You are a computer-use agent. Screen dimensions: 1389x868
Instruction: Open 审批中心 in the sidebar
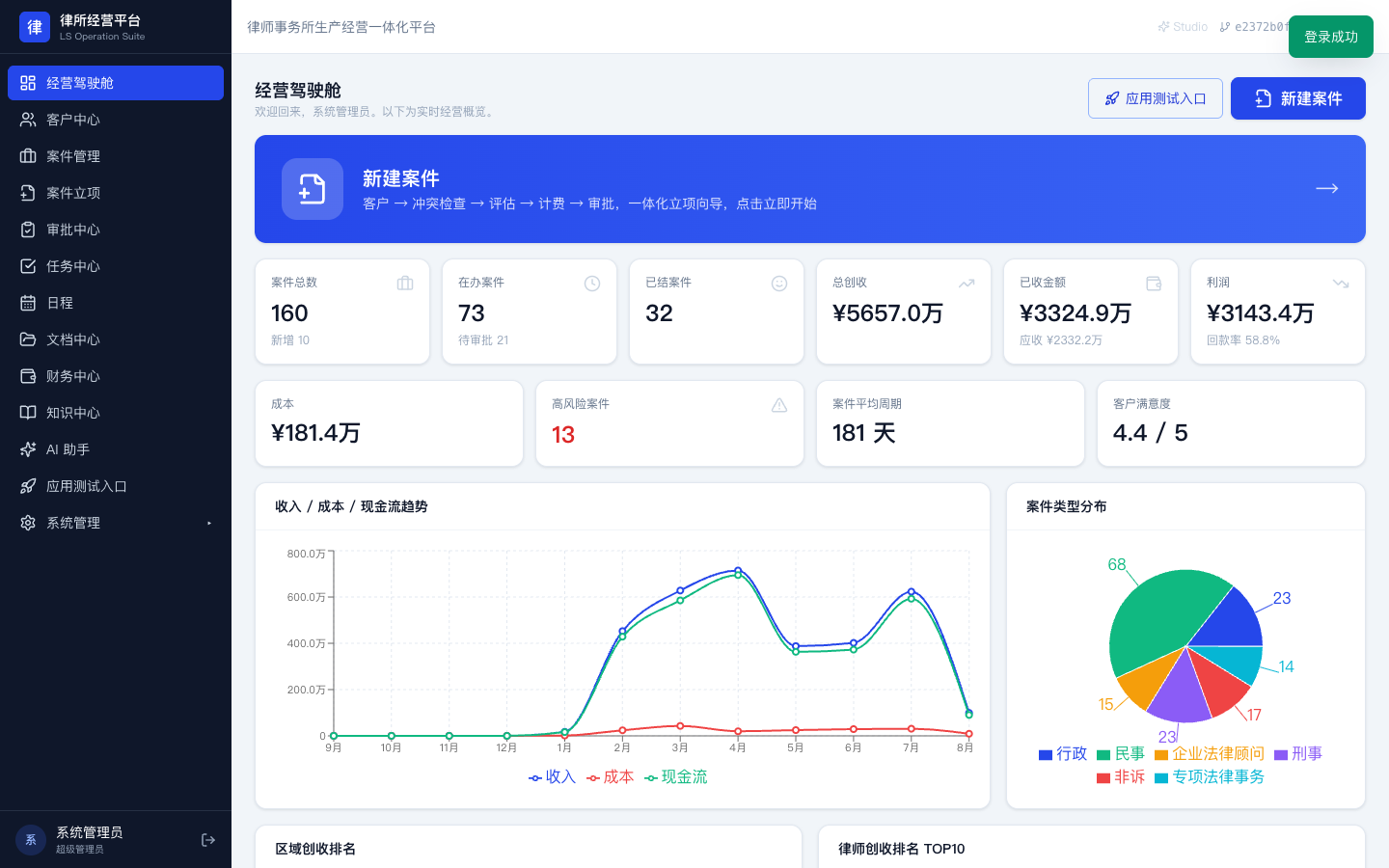click(x=116, y=230)
